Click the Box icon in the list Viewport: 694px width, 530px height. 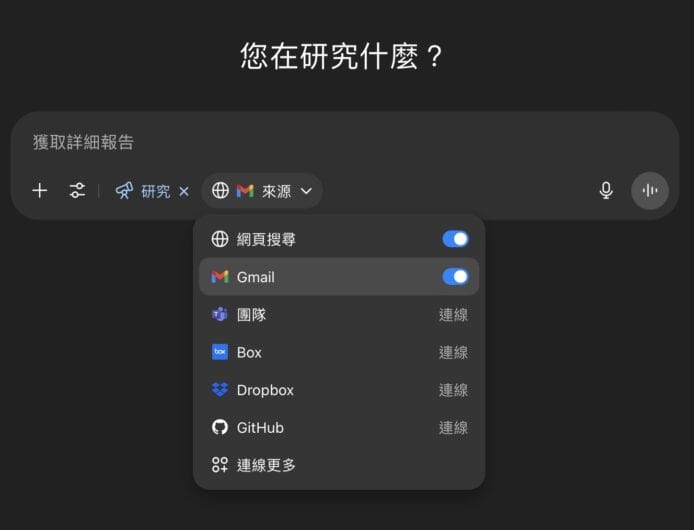220,352
